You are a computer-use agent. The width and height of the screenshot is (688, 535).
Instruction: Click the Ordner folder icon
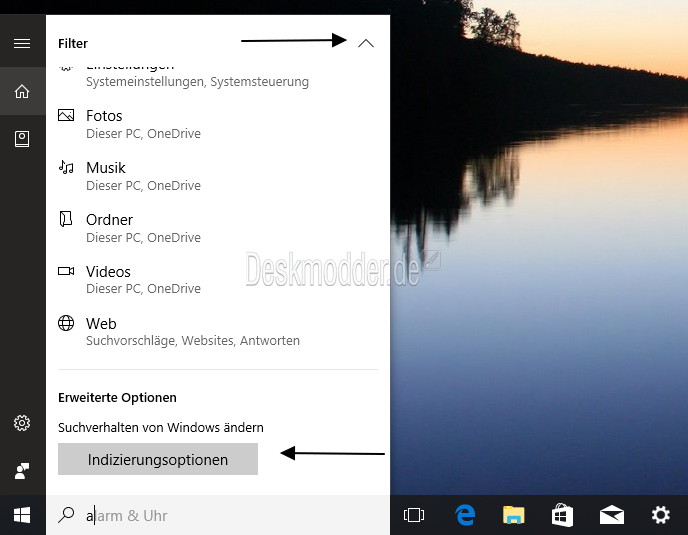(x=66, y=219)
